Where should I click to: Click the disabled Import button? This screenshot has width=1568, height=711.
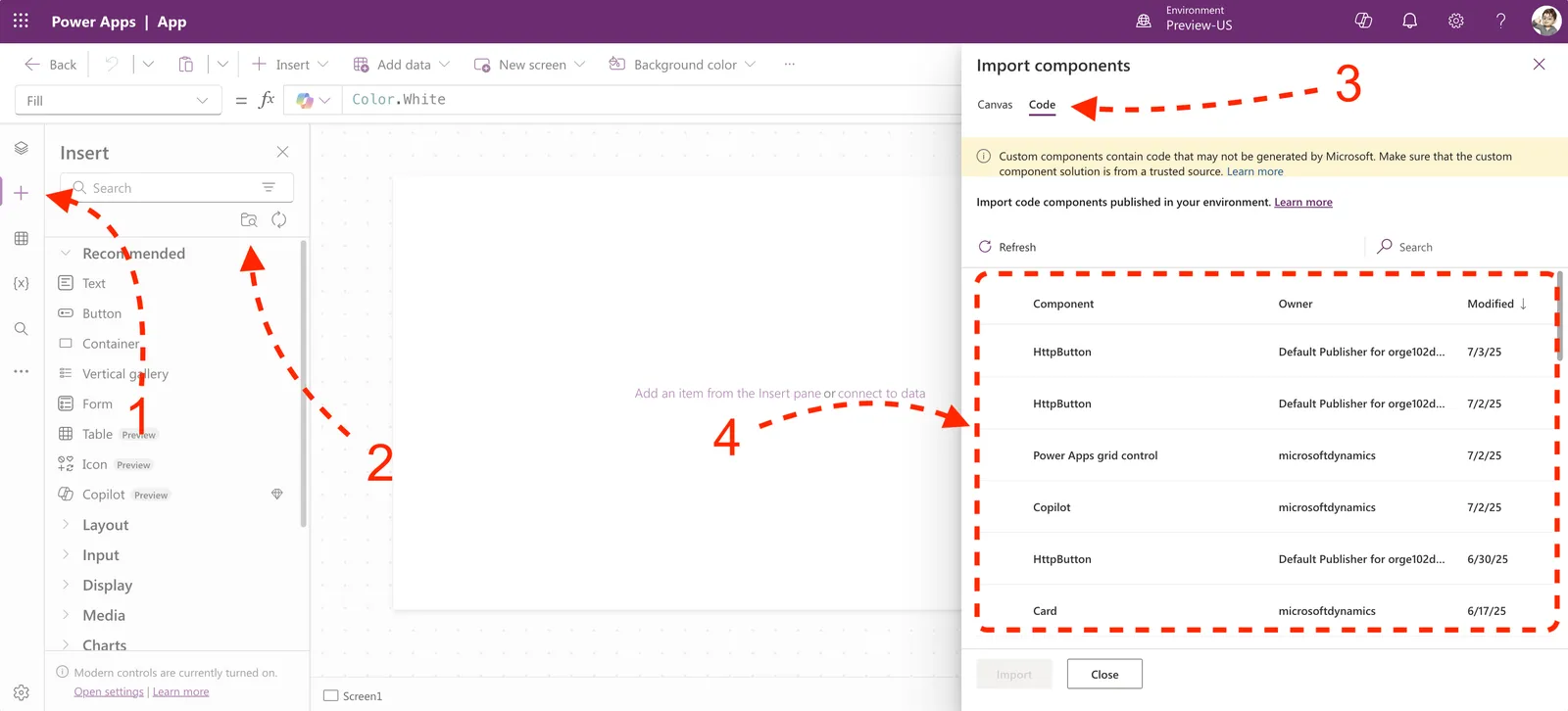coord(1014,674)
